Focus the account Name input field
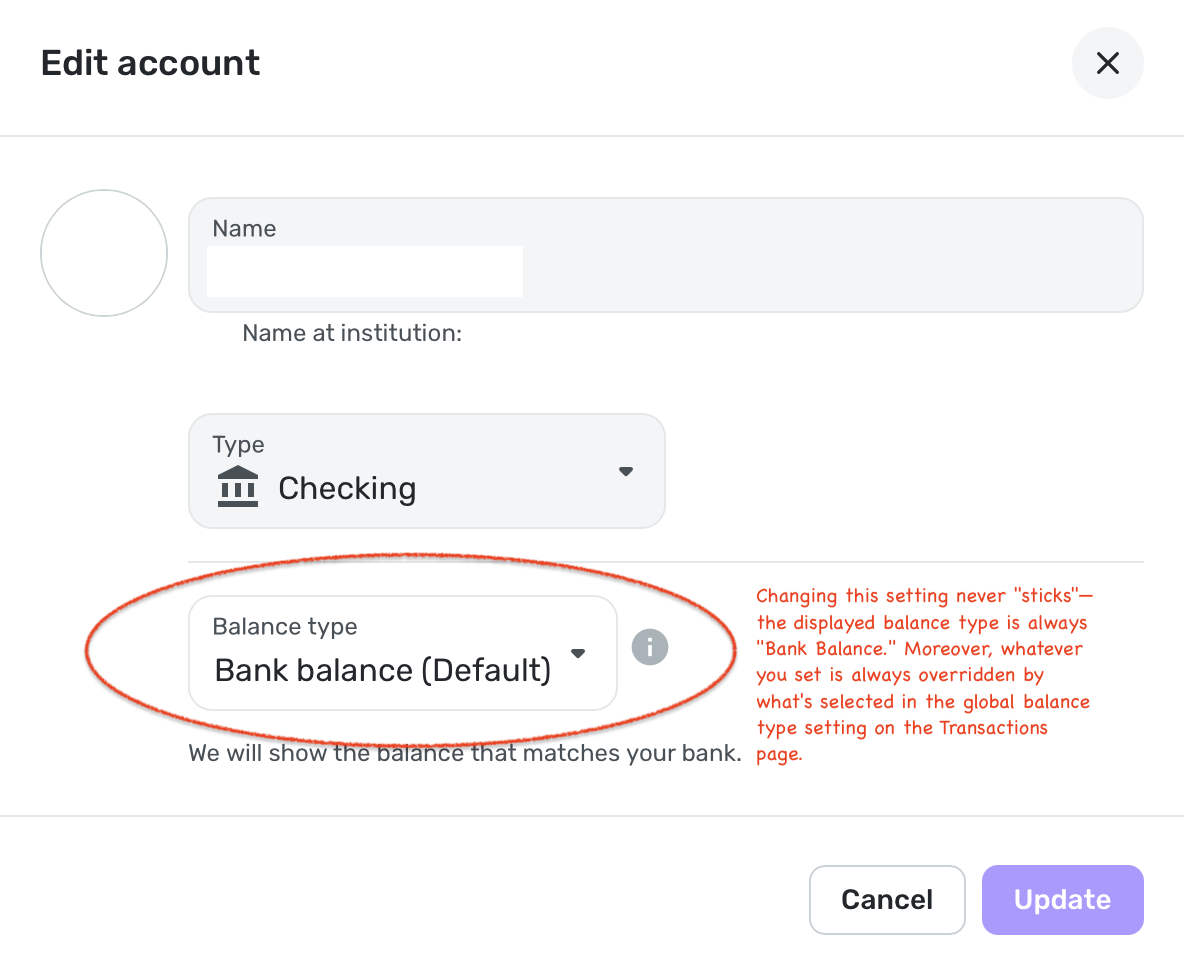 665,270
